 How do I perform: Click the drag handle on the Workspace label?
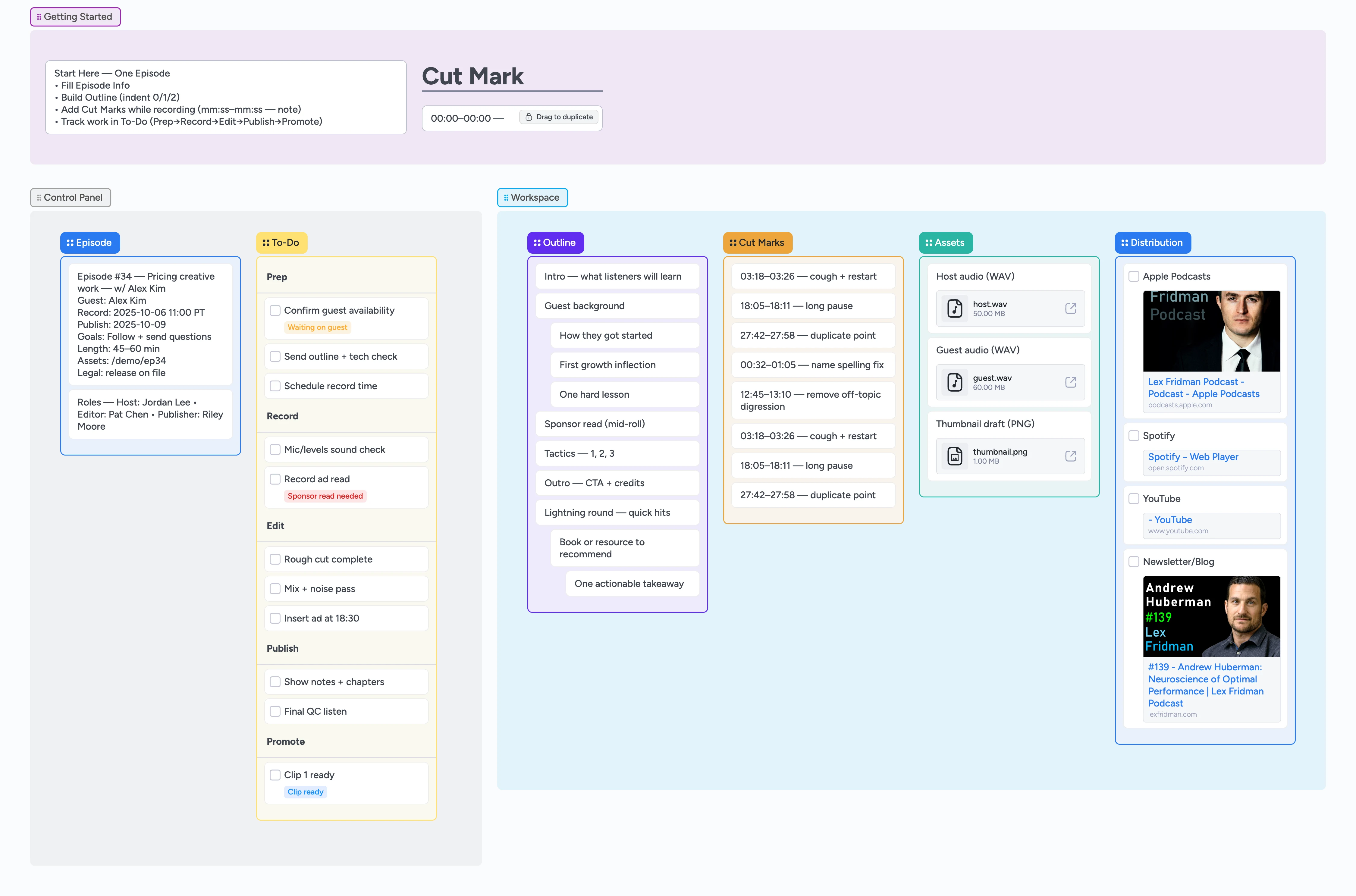click(x=506, y=197)
